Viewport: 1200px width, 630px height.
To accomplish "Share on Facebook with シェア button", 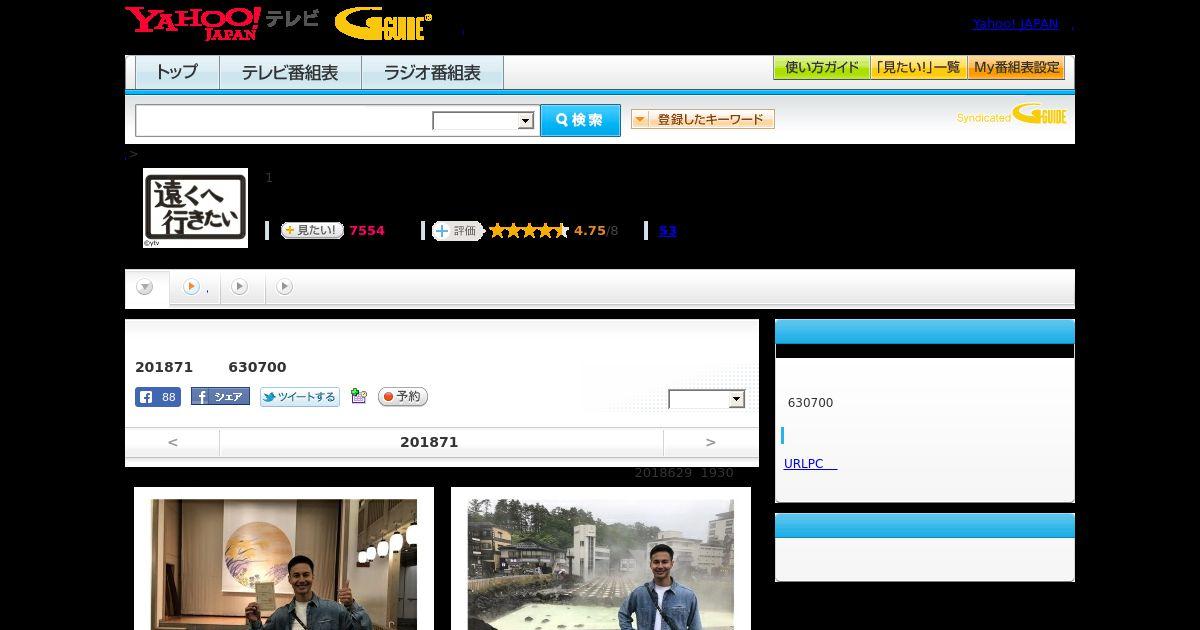I will [x=220, y=397].
